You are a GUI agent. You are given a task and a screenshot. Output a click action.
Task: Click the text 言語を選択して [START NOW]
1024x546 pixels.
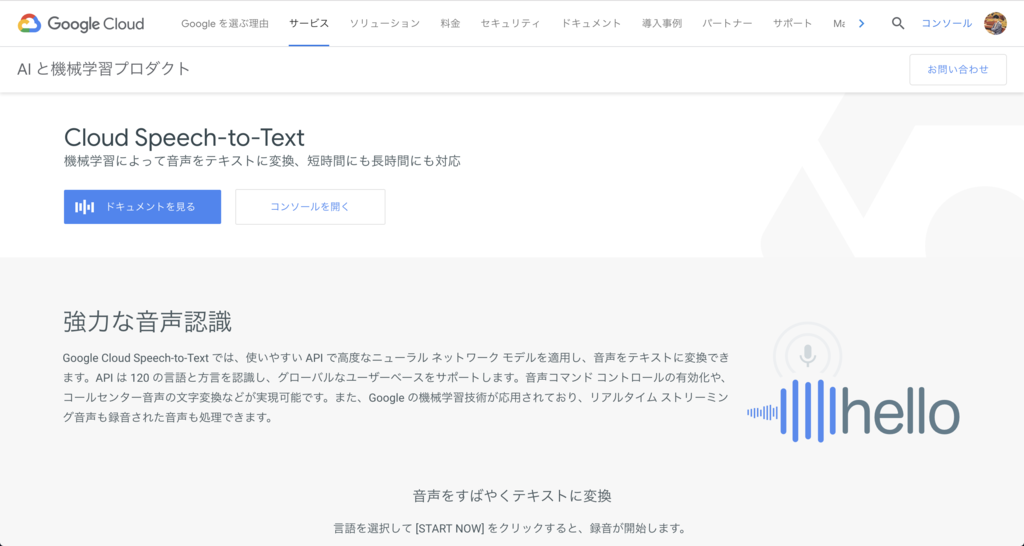(x=409, y=528)
